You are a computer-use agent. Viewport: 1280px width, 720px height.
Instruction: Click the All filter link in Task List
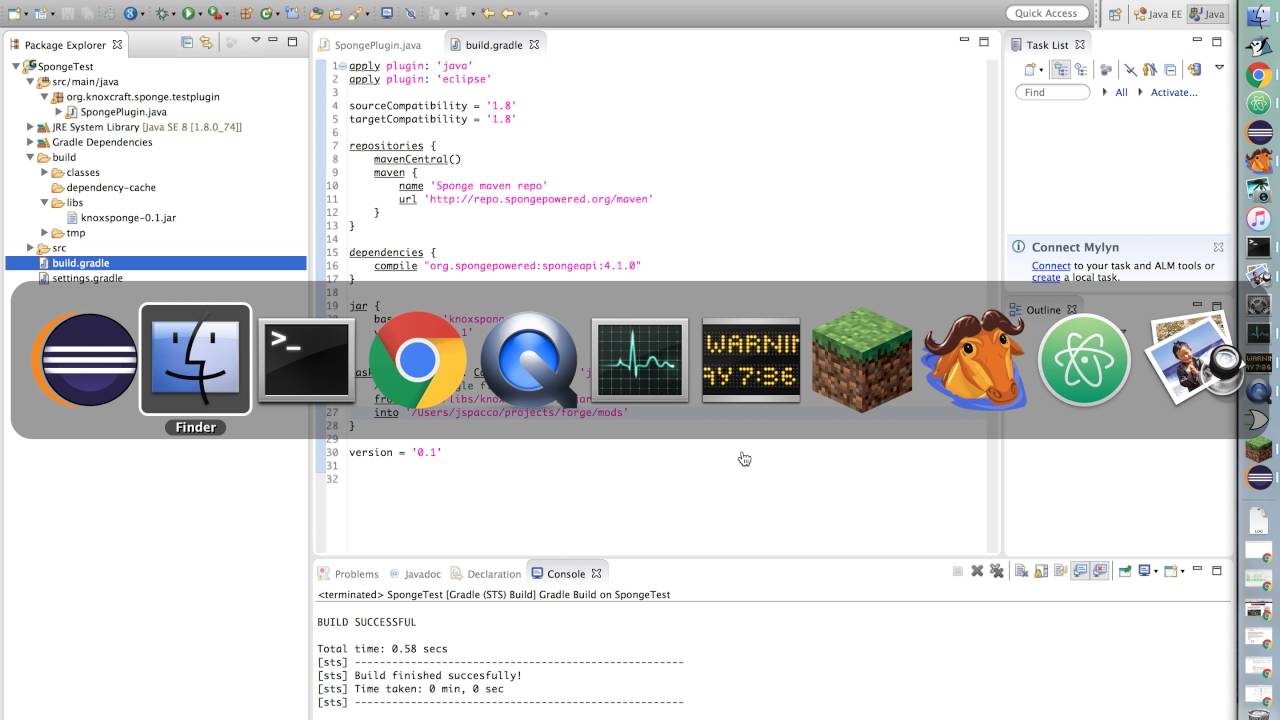pyautogui.click(x=1121, y=92)
